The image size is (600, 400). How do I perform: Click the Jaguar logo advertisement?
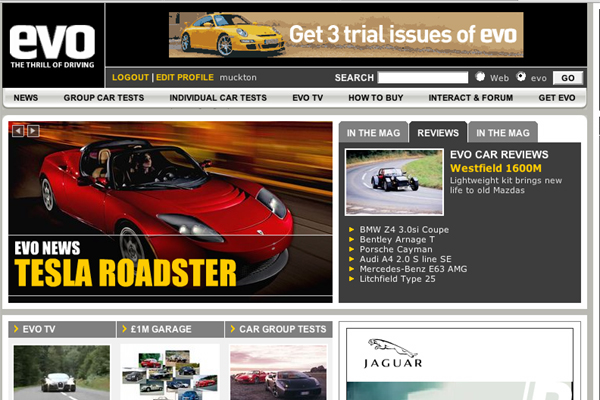(393, 354)
